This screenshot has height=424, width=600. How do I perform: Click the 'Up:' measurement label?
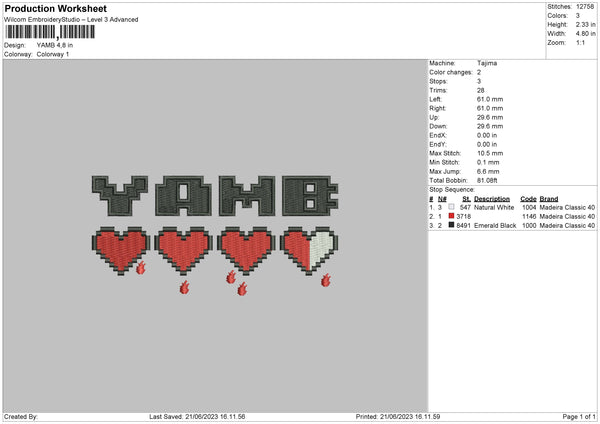click(434, 117)
